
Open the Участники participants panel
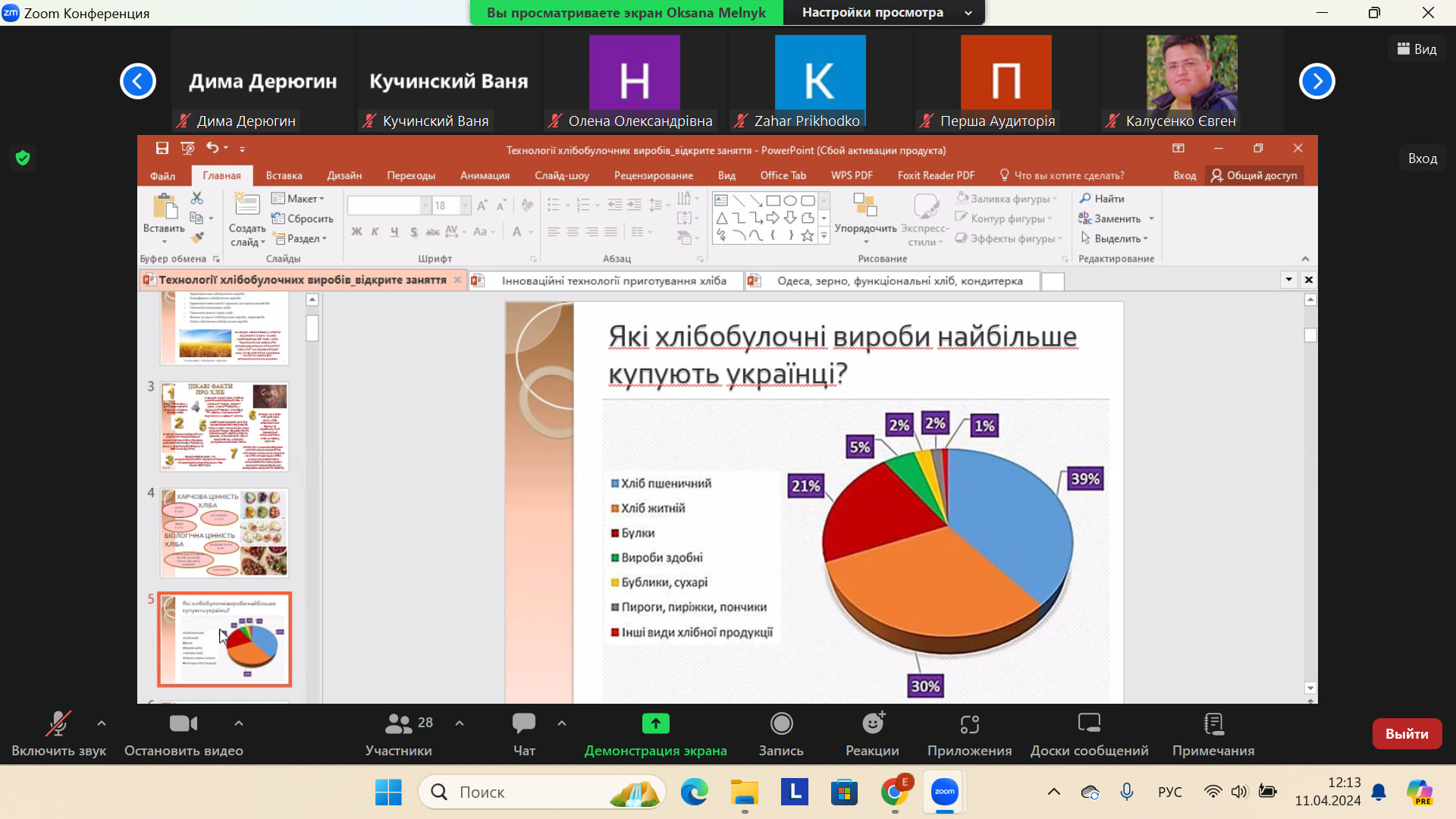coord(399,724)
